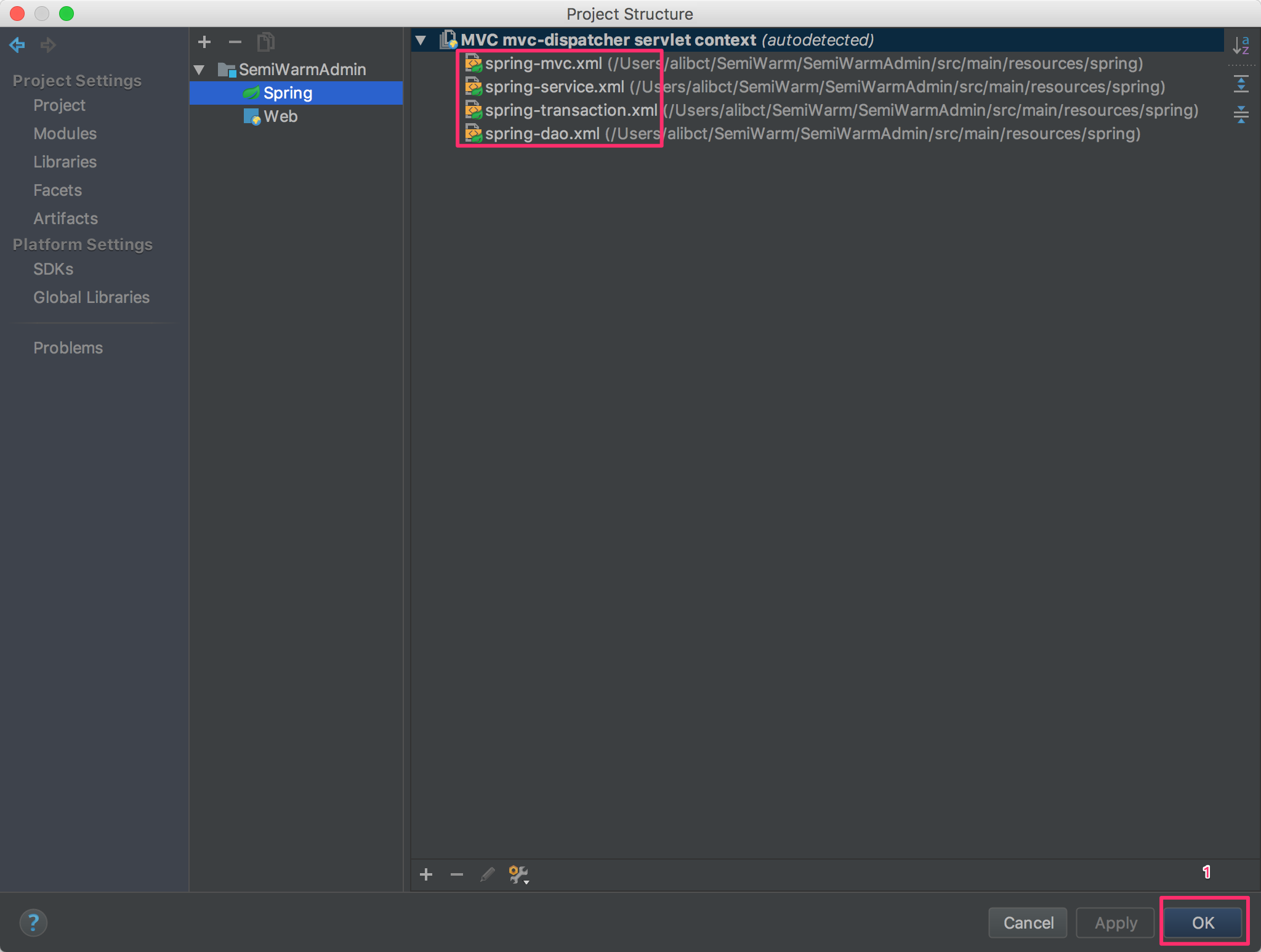Click the spring-dao.xml file icon
Viewport: 1261px width, 952px height.
tap(473, 134)
